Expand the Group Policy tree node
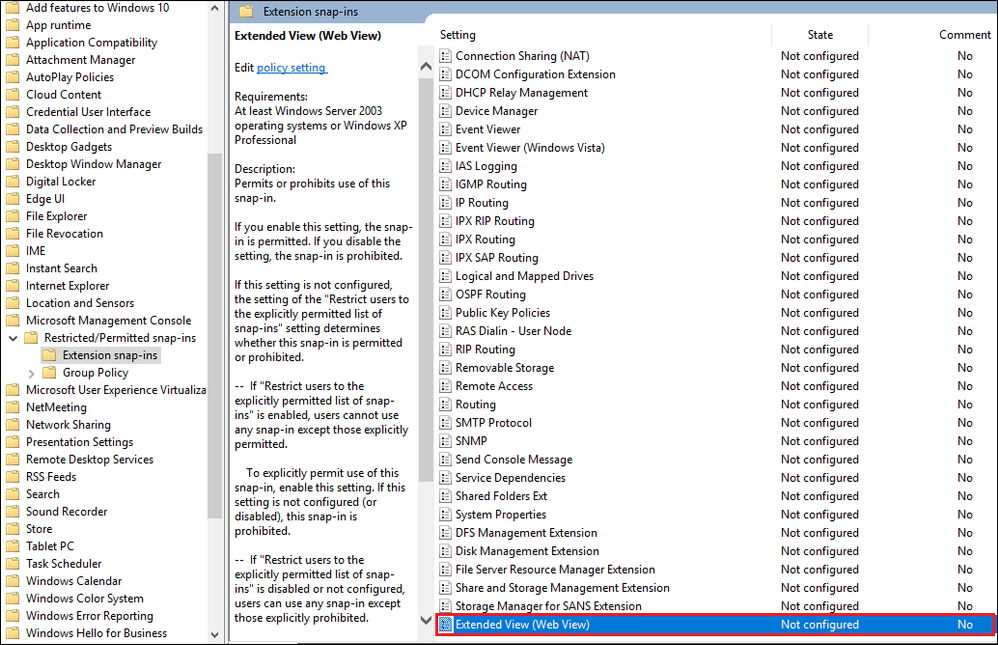The width and height of the screenshot is (998, 645). [31, 373]
